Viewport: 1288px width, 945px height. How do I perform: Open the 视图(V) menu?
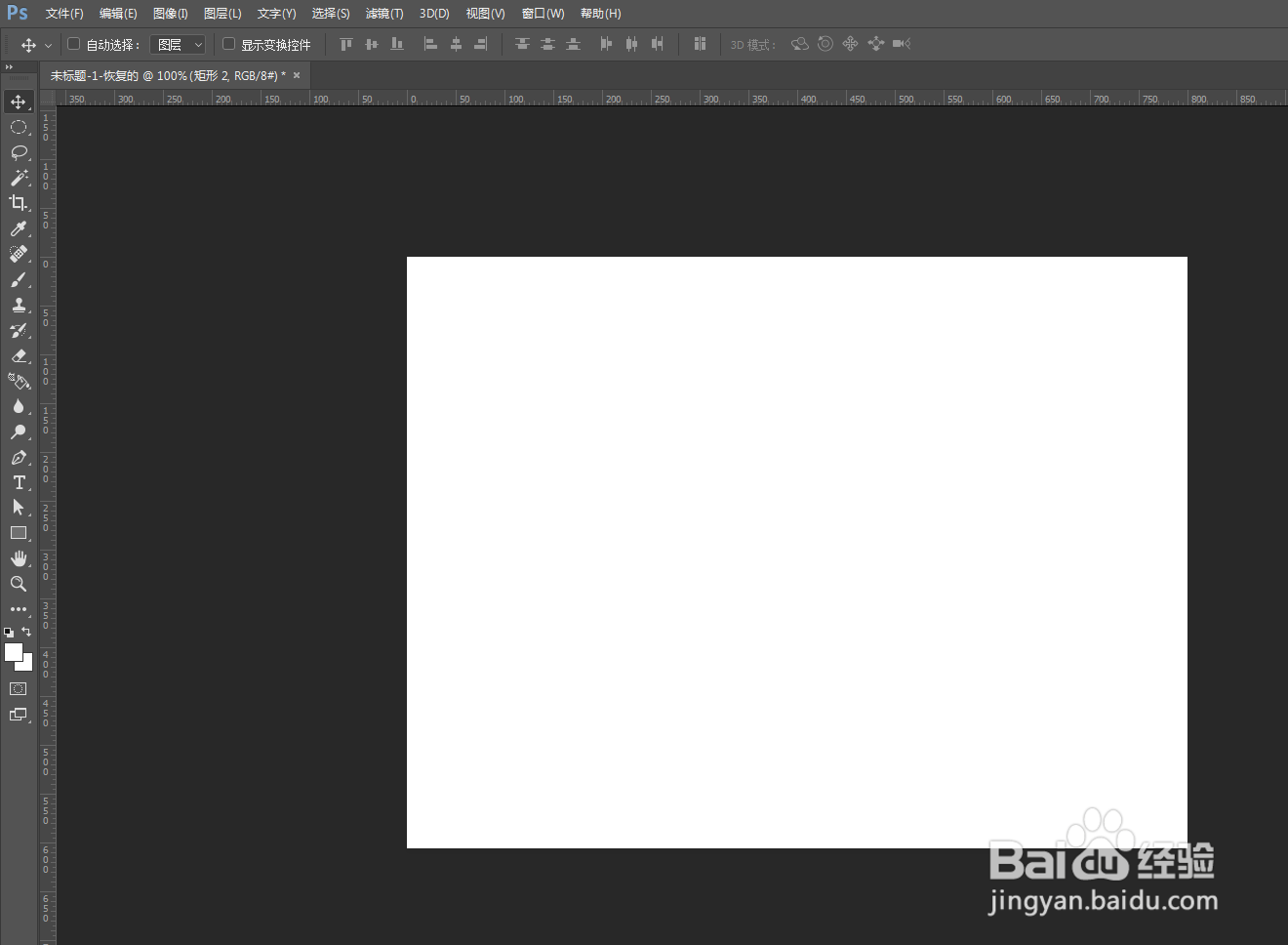(485, 14)
